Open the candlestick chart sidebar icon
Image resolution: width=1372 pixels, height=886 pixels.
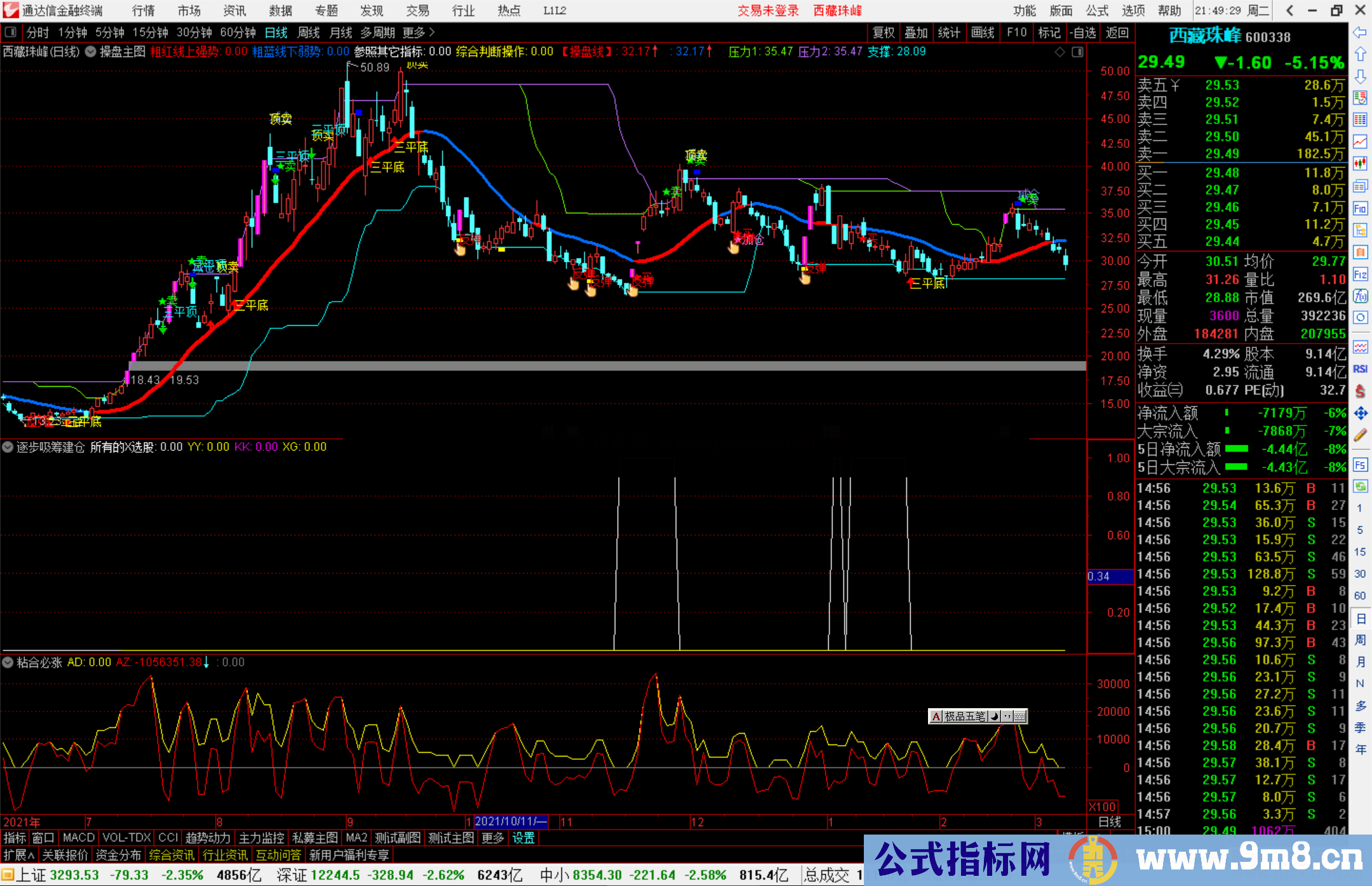point(1360,164)
